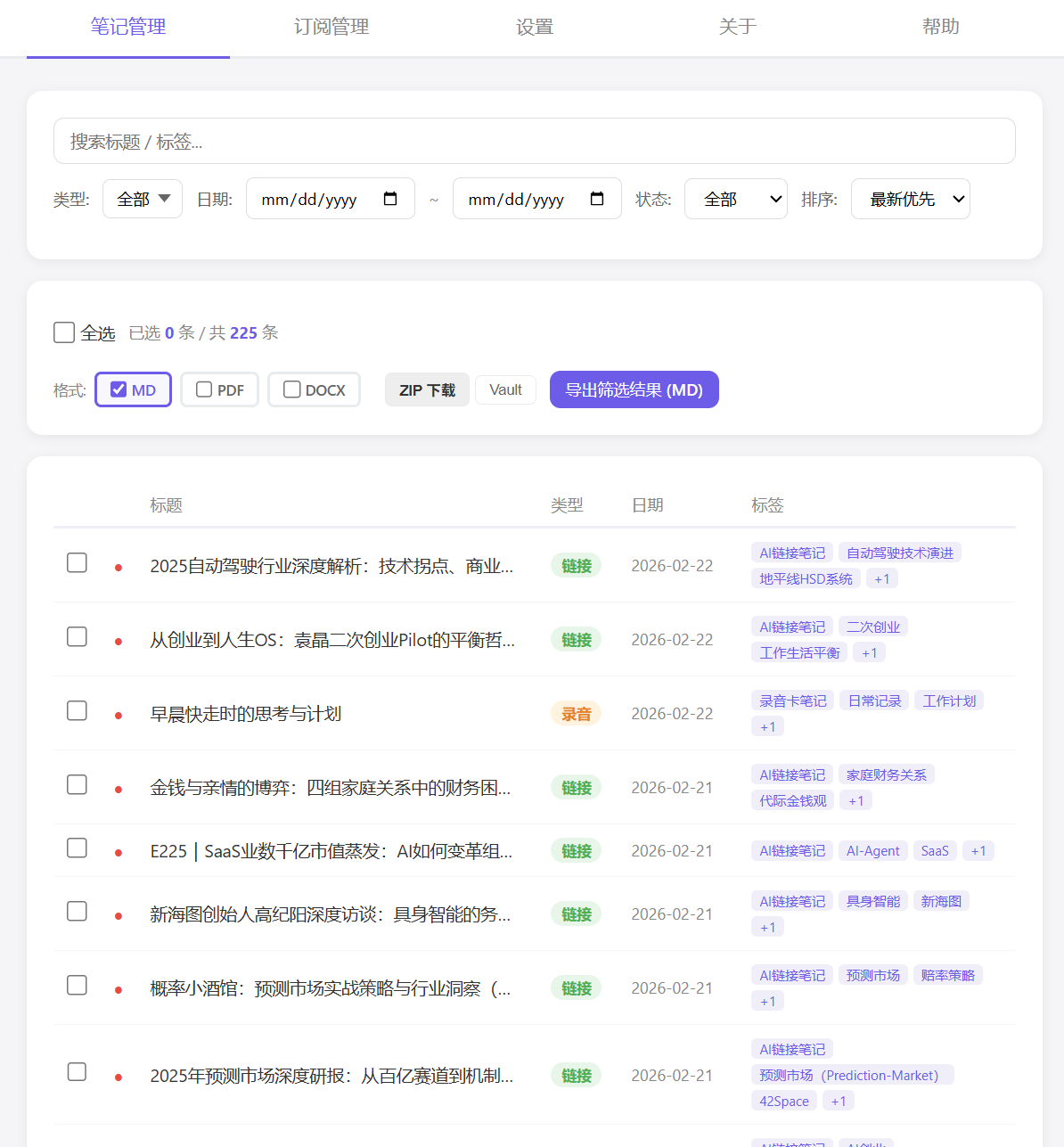Click the red unread dot on the first note row
Screen dimensions: 1064x1147
(118, 565)
